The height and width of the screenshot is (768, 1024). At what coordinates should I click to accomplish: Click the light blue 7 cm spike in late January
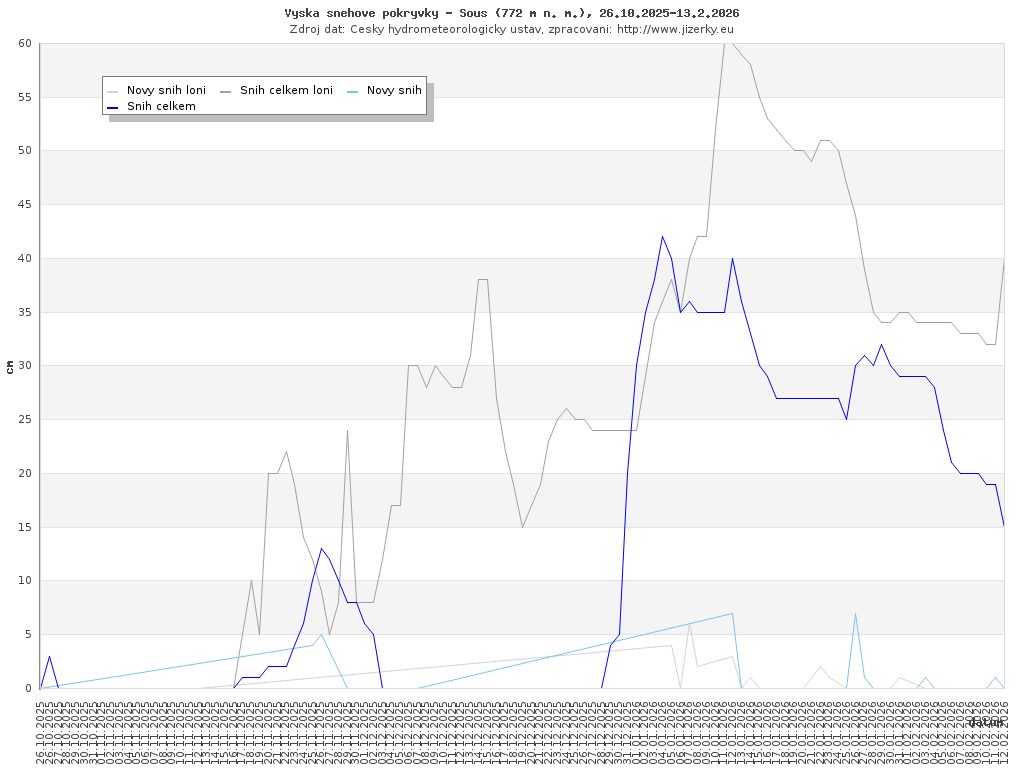tap(855, 613)
